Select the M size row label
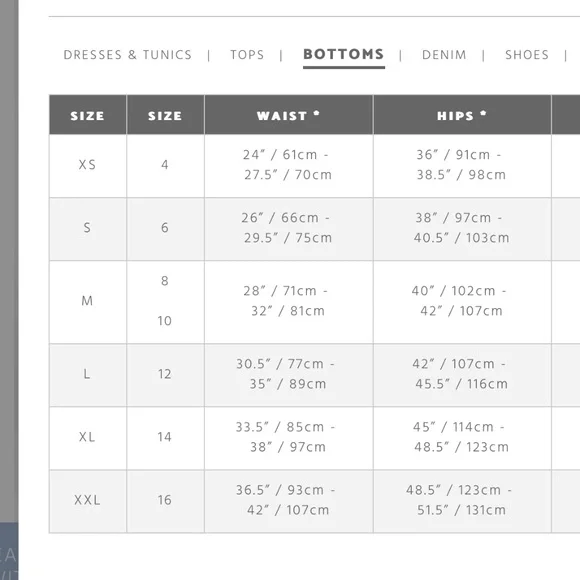Image resolution: width=580 pixels, height=580 pixels. 87,301
